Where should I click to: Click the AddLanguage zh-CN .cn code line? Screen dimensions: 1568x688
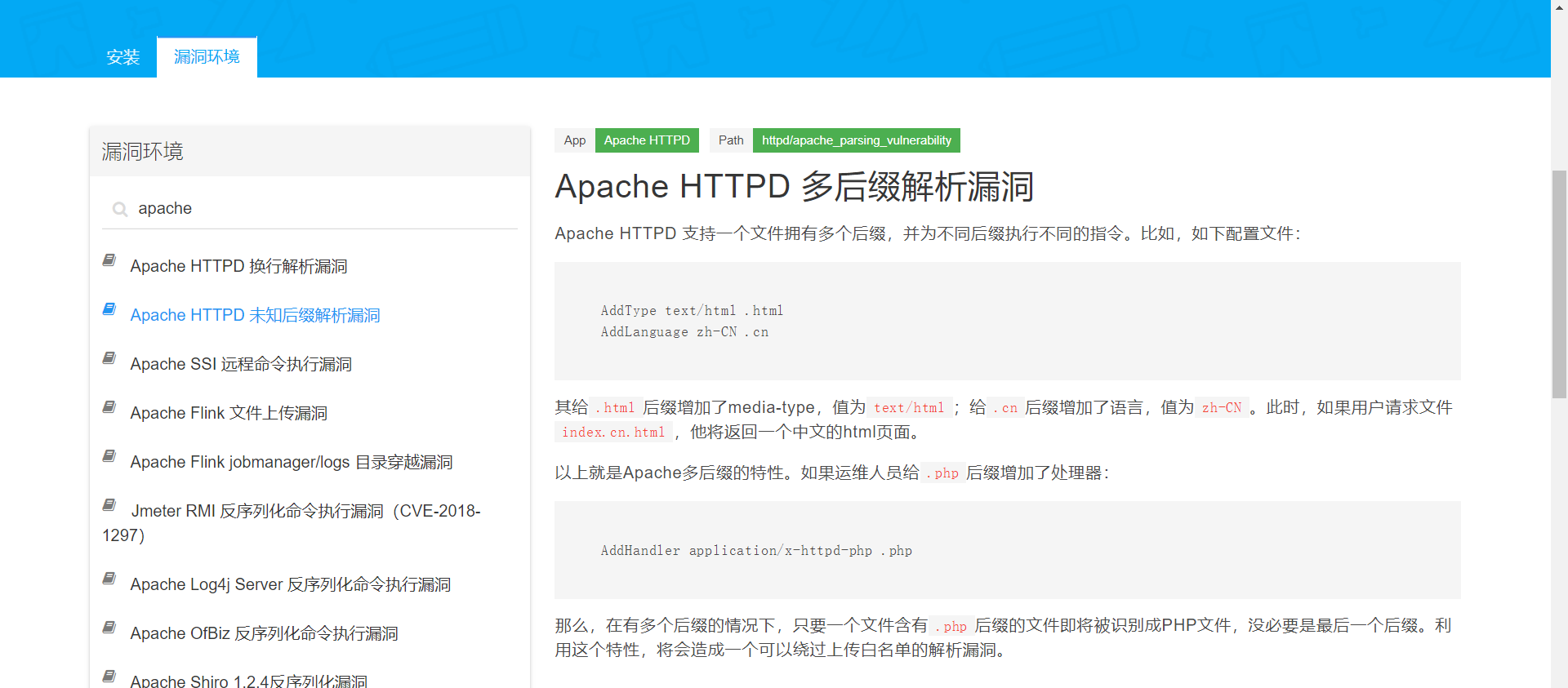tap(684, 332)
